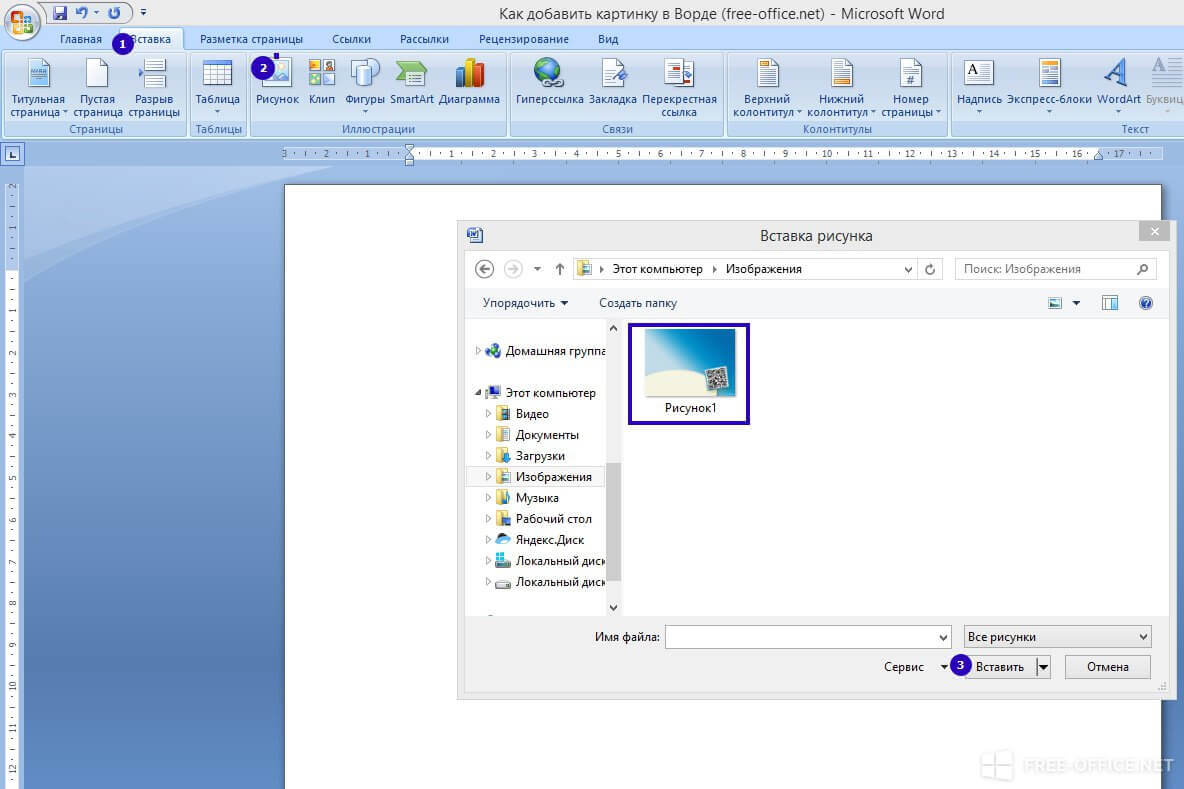Insert a Перекрестная ссылка cross-reference

coord(679,88)
